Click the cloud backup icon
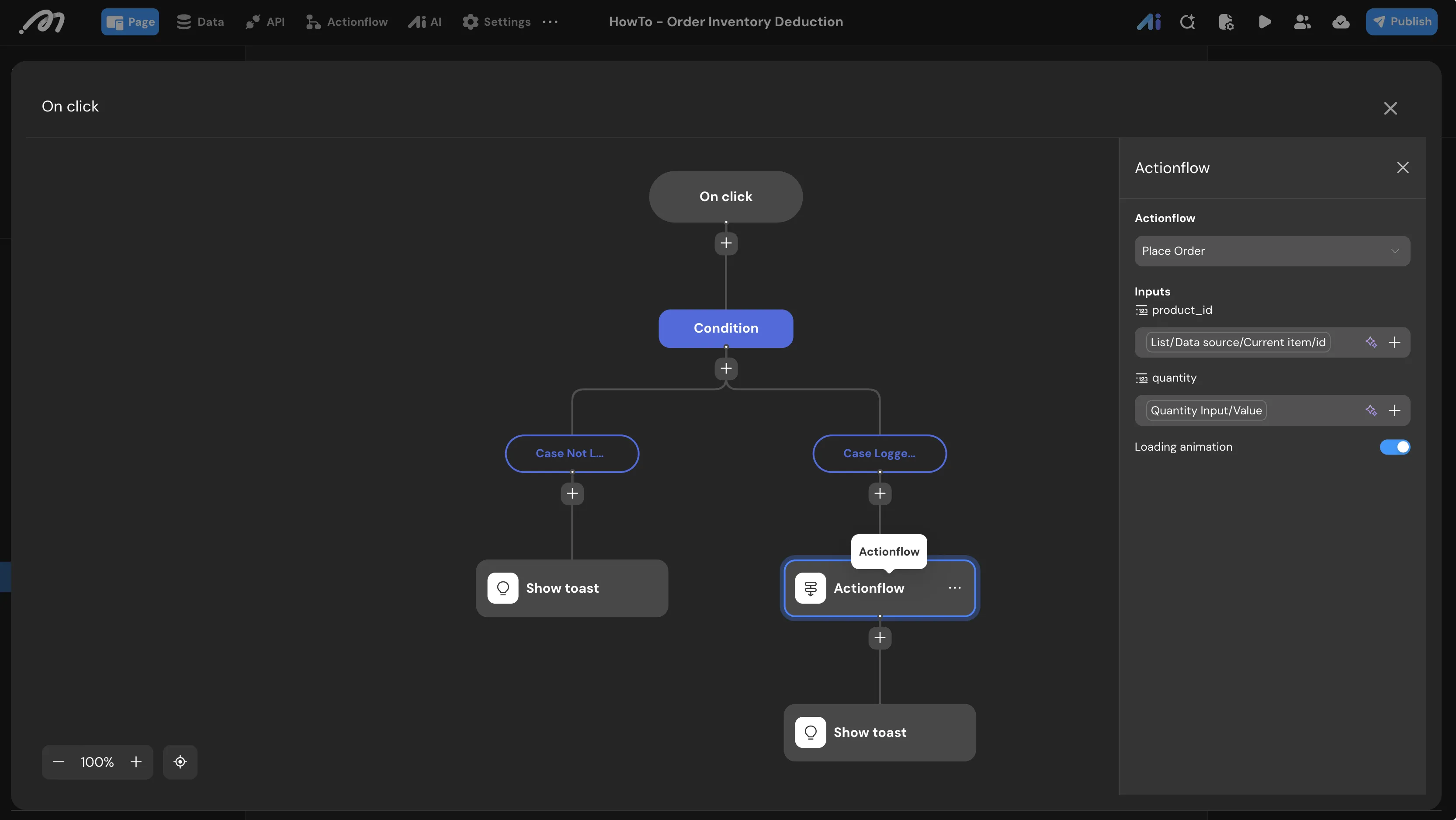The height and width of the screenshot is (820, 1456). click(x=1341, y=22)
